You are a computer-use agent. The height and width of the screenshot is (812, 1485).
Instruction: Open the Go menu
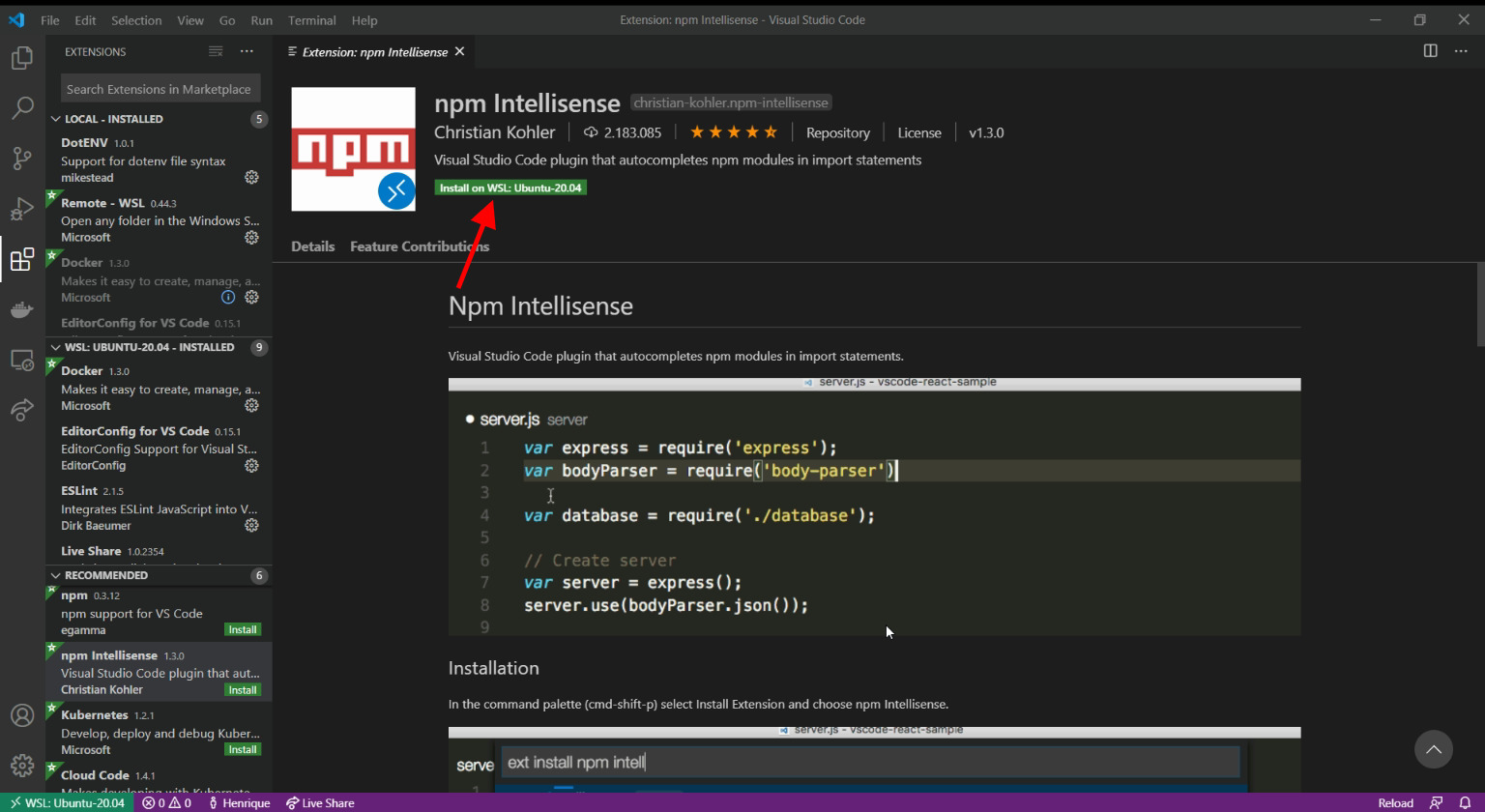point(227,20)
